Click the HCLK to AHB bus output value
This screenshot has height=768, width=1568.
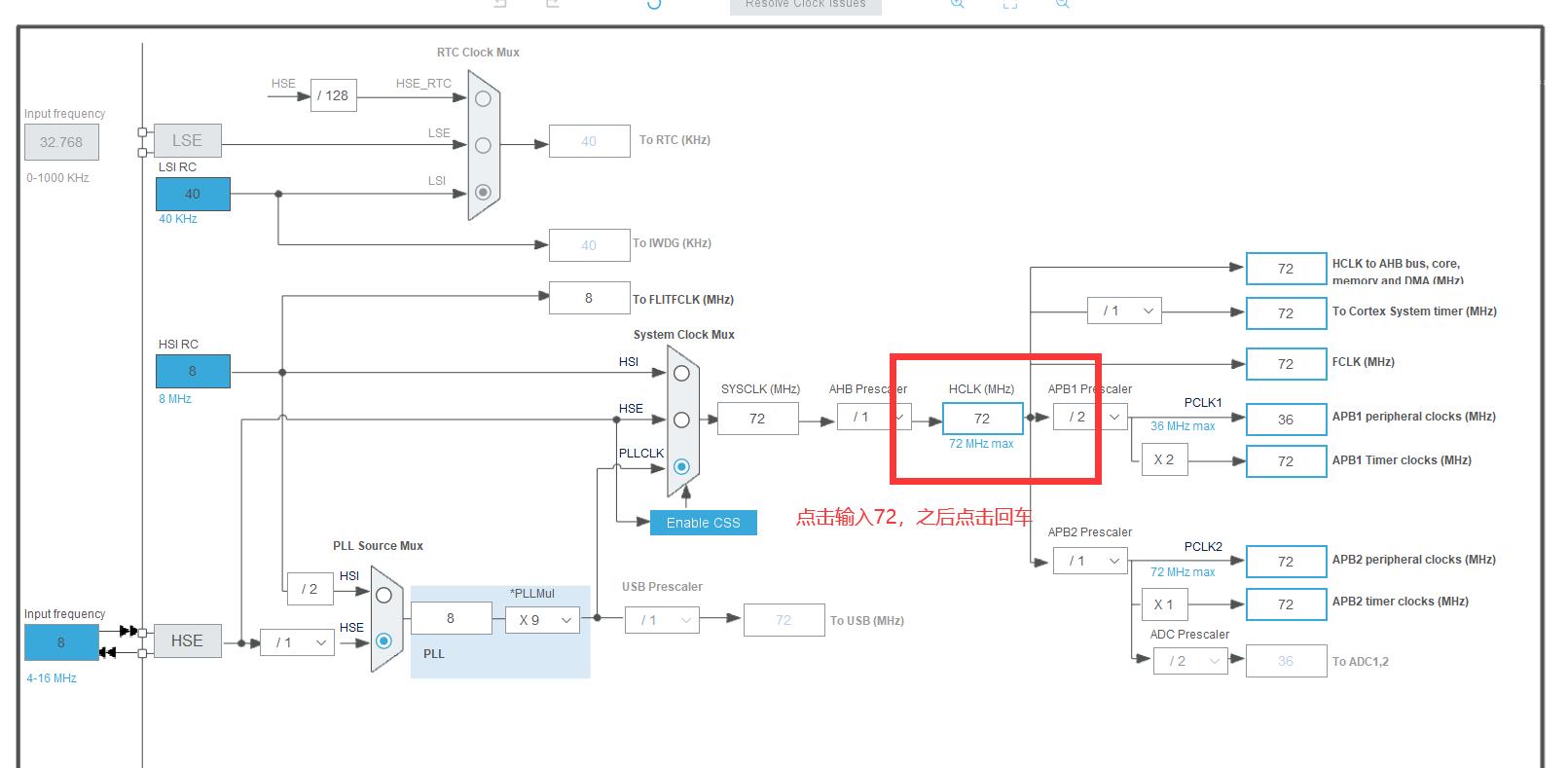(x=1286, y=269)
